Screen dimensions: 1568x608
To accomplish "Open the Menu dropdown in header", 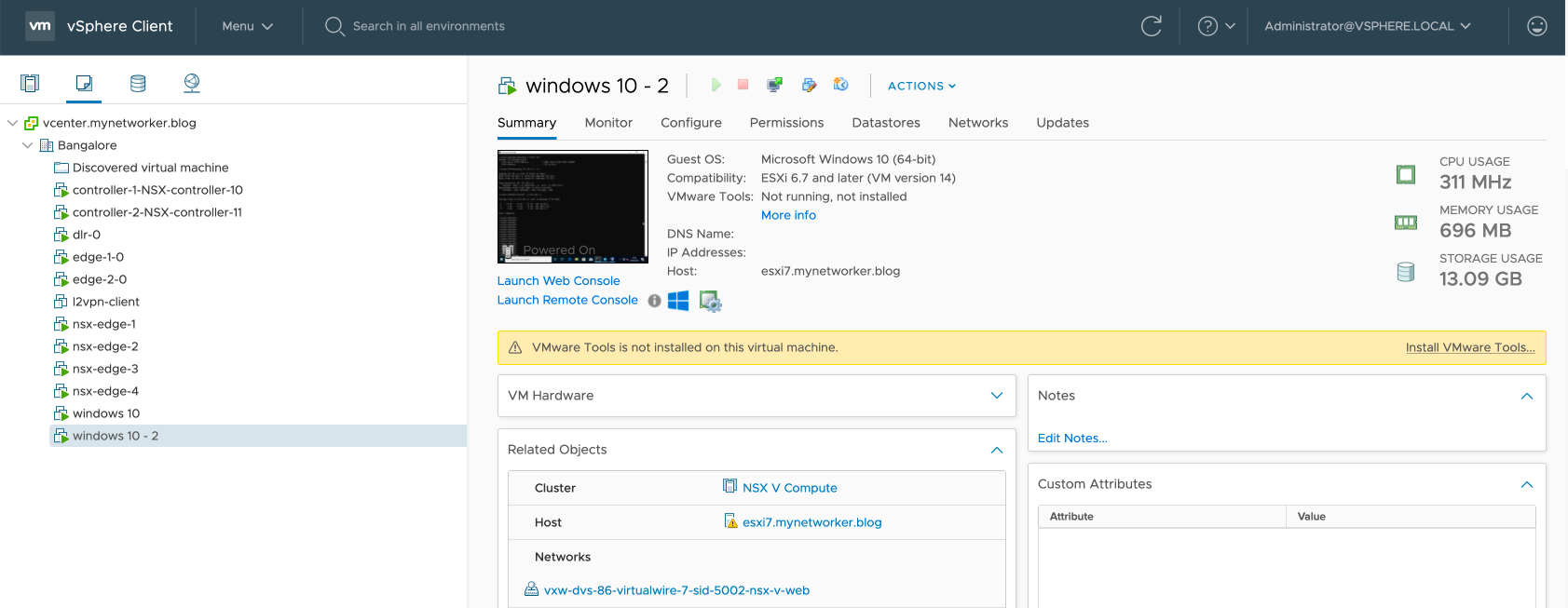I will 247,26.
